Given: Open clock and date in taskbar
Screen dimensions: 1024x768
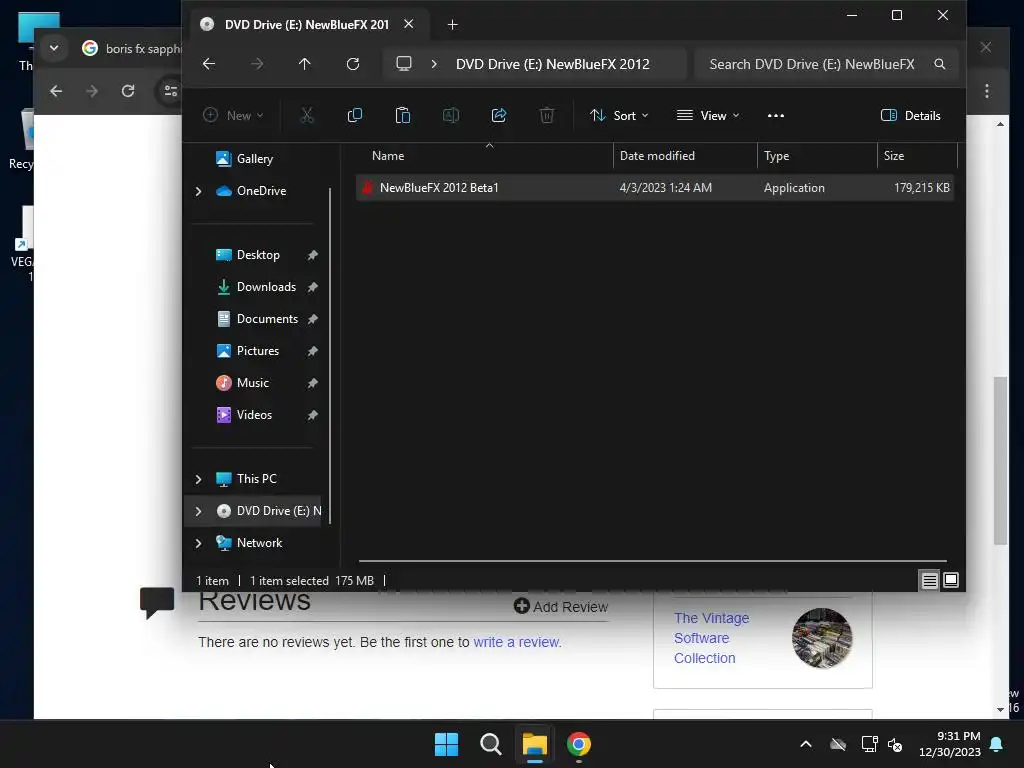Looking at the screenshot, I should 950,744.
